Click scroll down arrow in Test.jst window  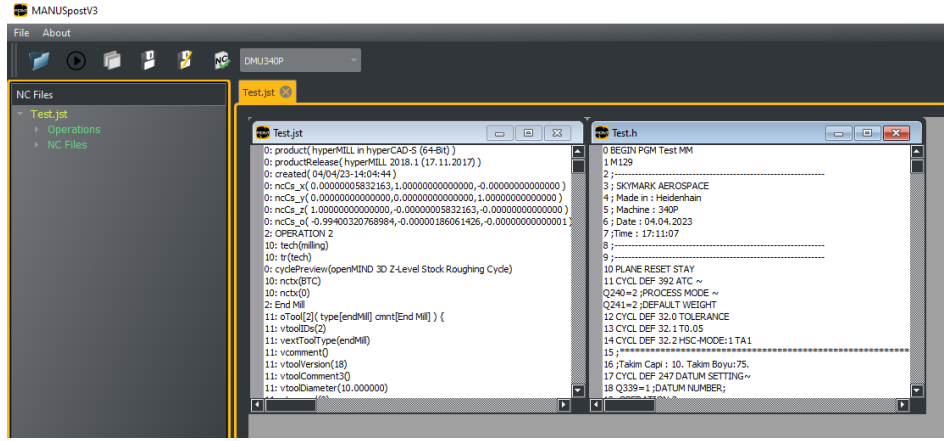578,391
